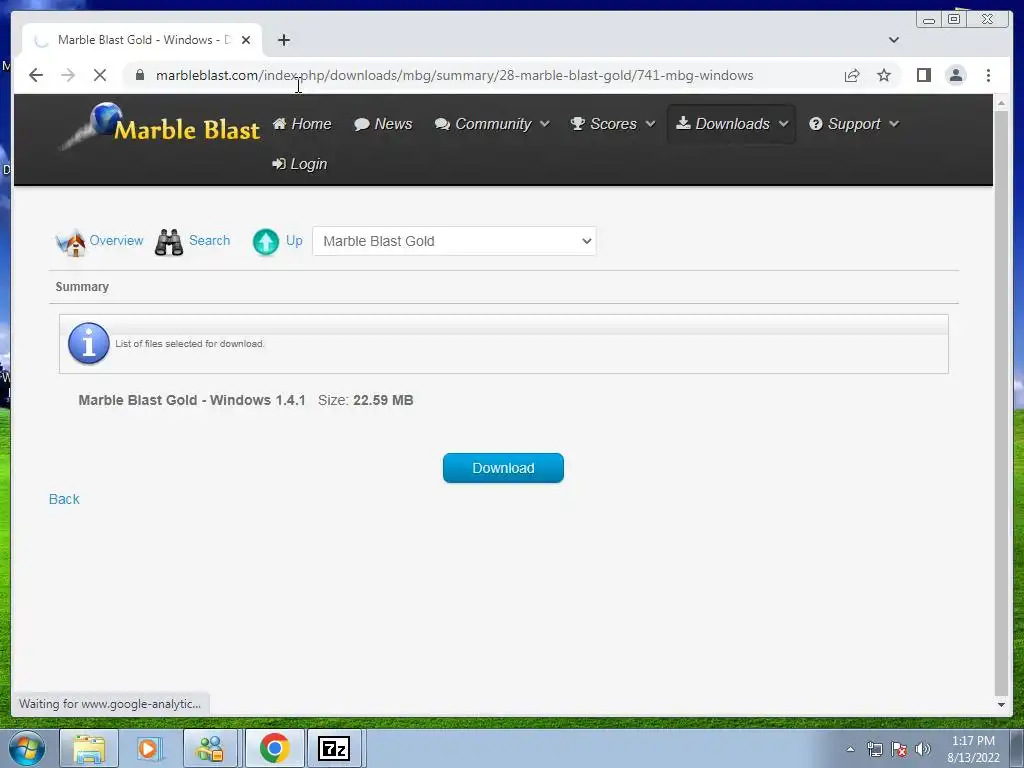Open the Search link
The height and width of the screenshot is (768, 1024).
(x=210, y=240)
